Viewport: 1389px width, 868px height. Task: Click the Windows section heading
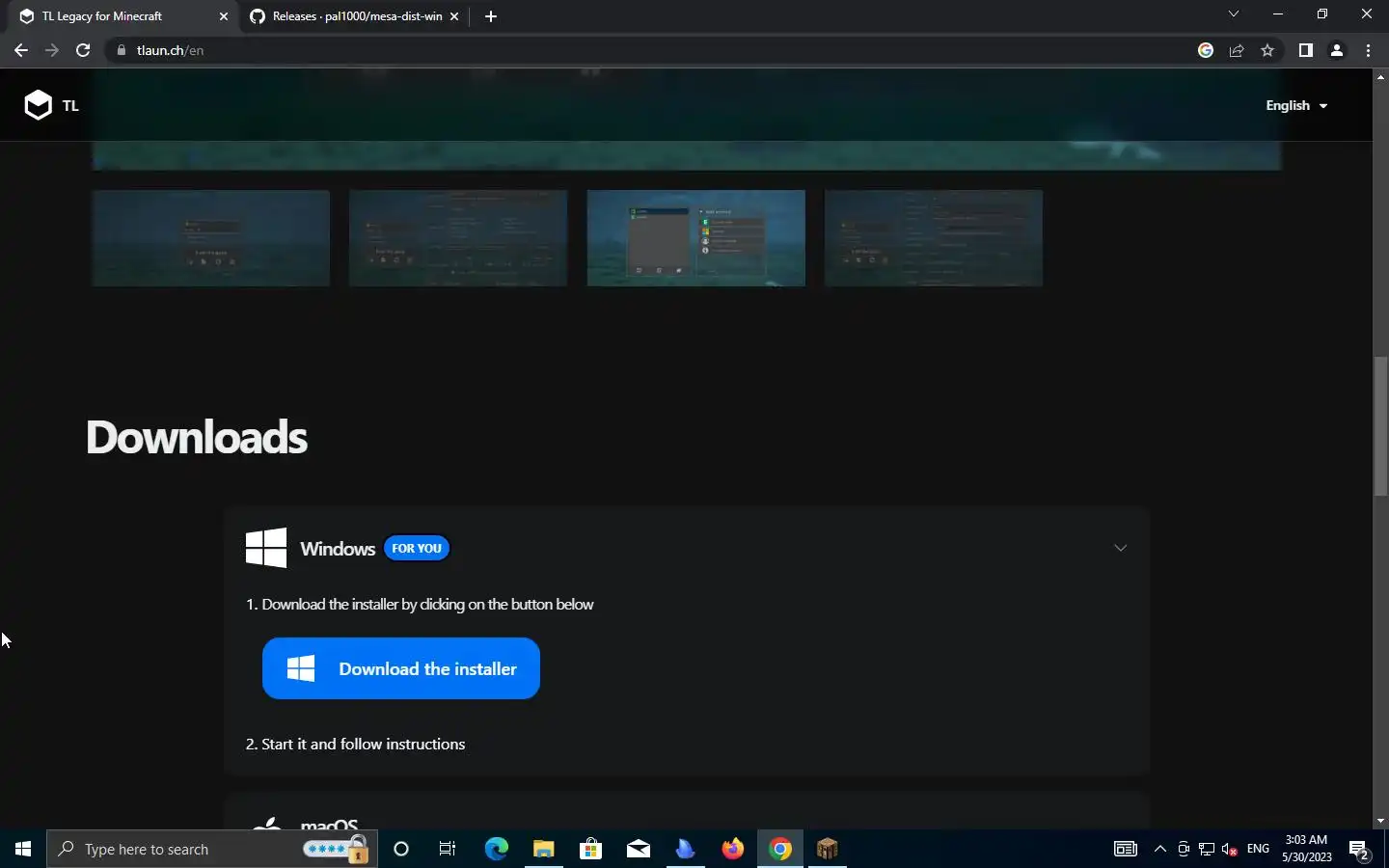(x=338, y=549)
